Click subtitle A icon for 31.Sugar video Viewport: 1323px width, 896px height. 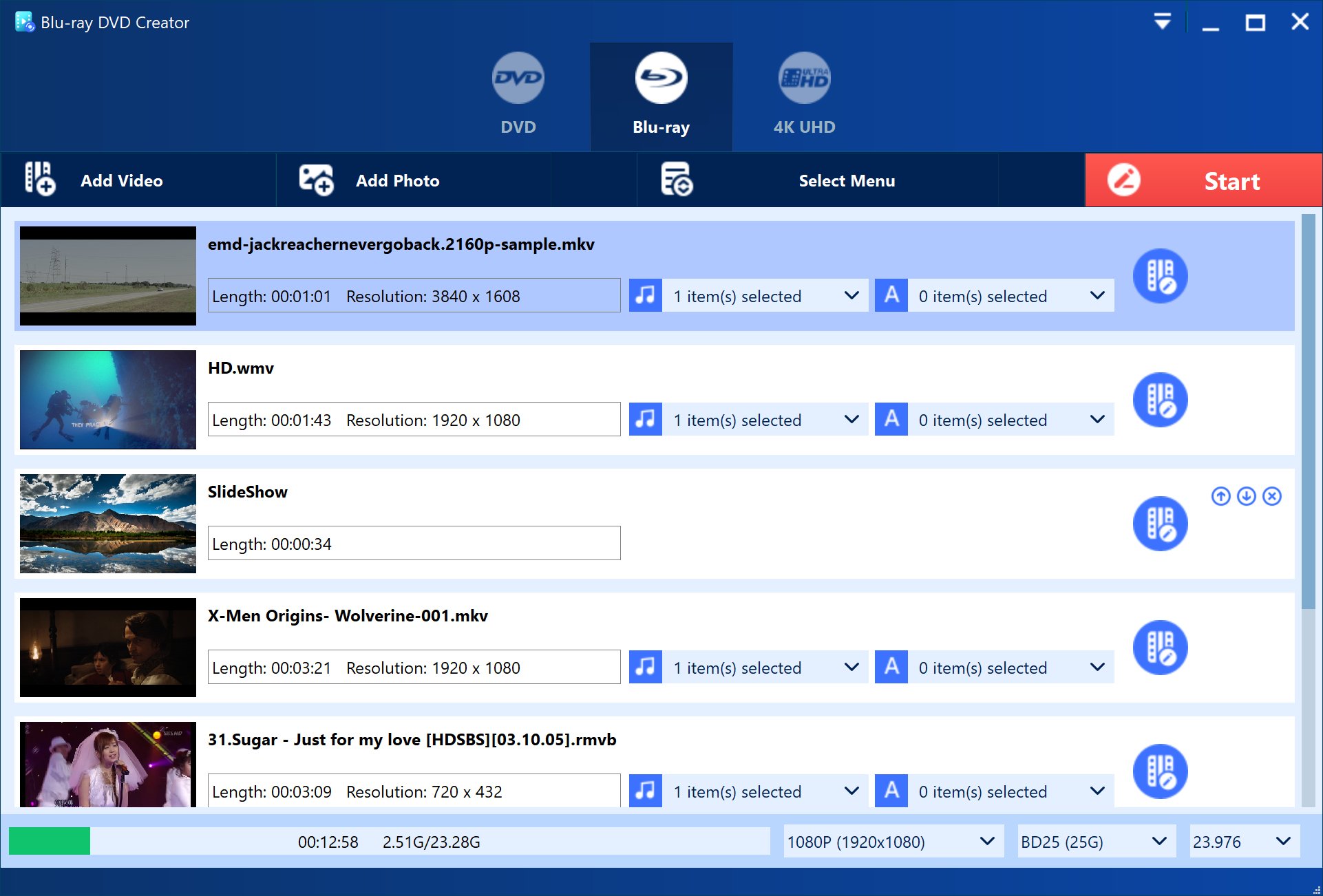(891, 791)
